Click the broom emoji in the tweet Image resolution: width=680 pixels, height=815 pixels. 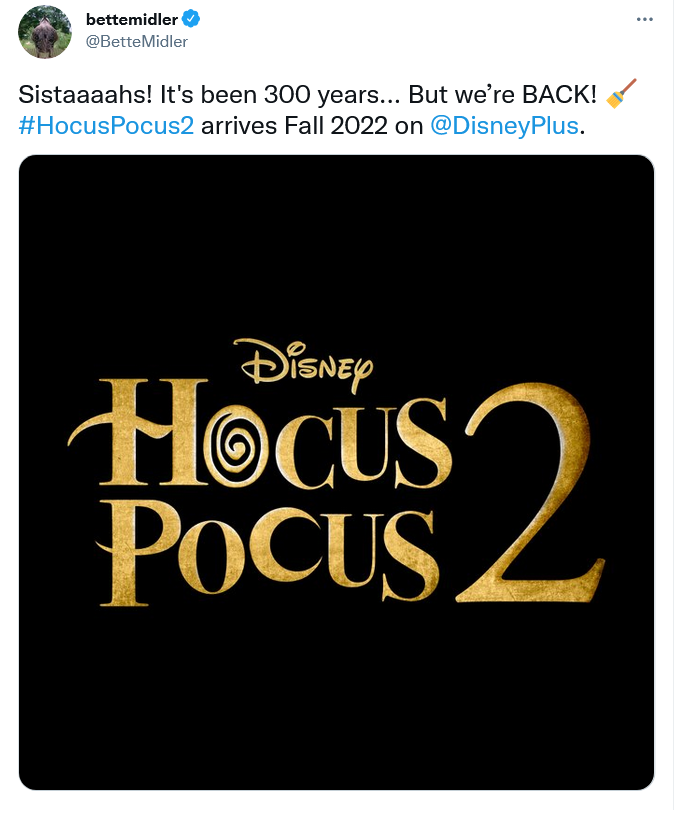[621, 96]
